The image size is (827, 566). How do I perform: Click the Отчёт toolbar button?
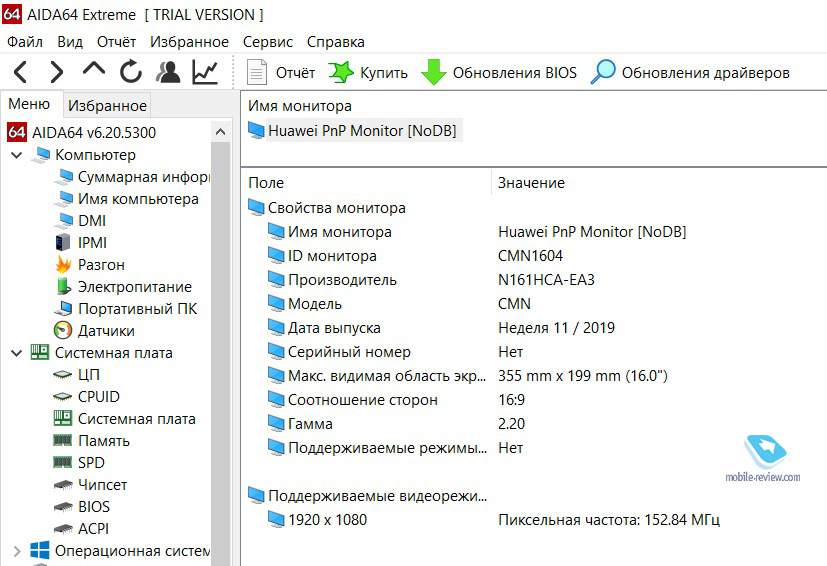[x=281, y=72]
